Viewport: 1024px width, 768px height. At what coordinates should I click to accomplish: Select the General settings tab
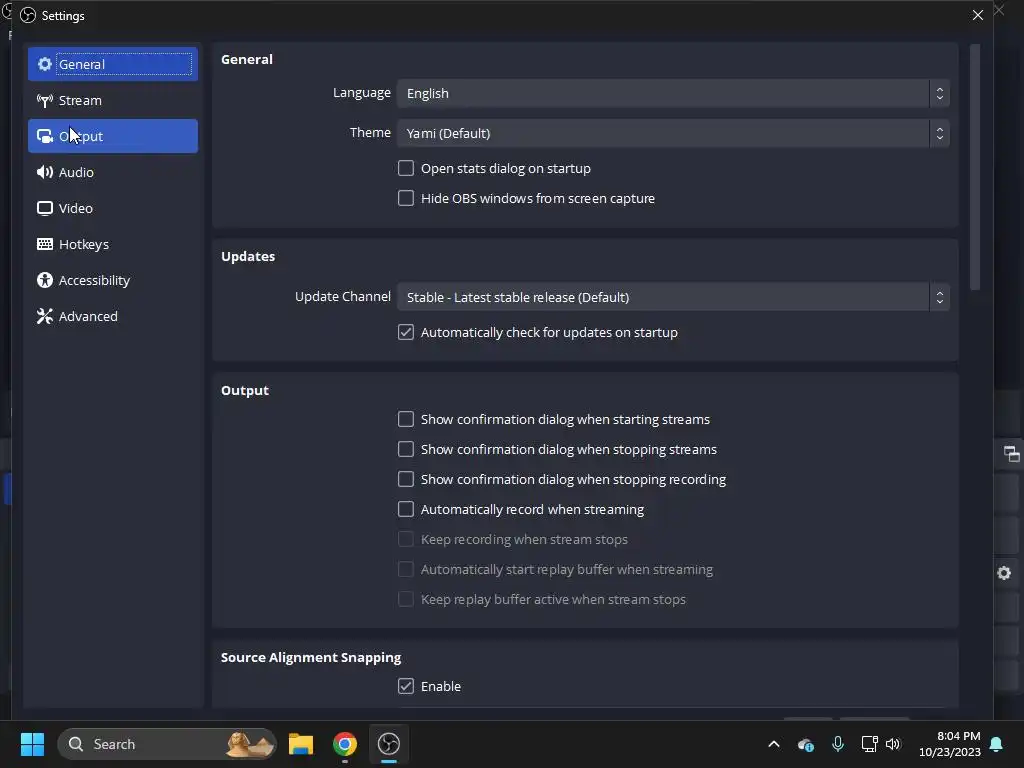(113, 64)
